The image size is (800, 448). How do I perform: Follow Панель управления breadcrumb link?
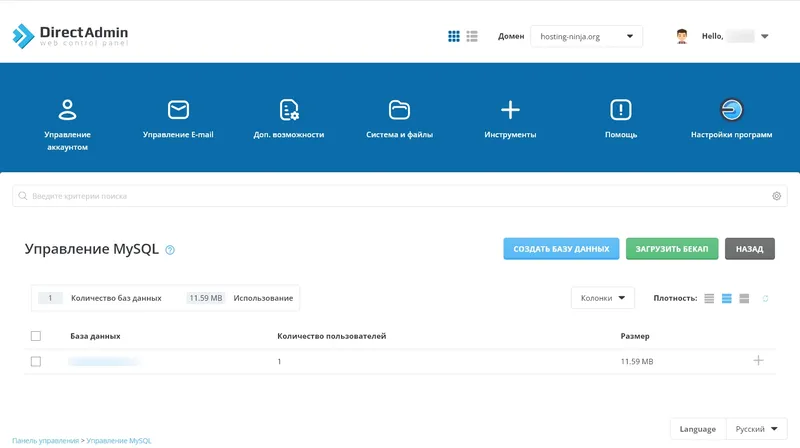(x=45, y=440)
